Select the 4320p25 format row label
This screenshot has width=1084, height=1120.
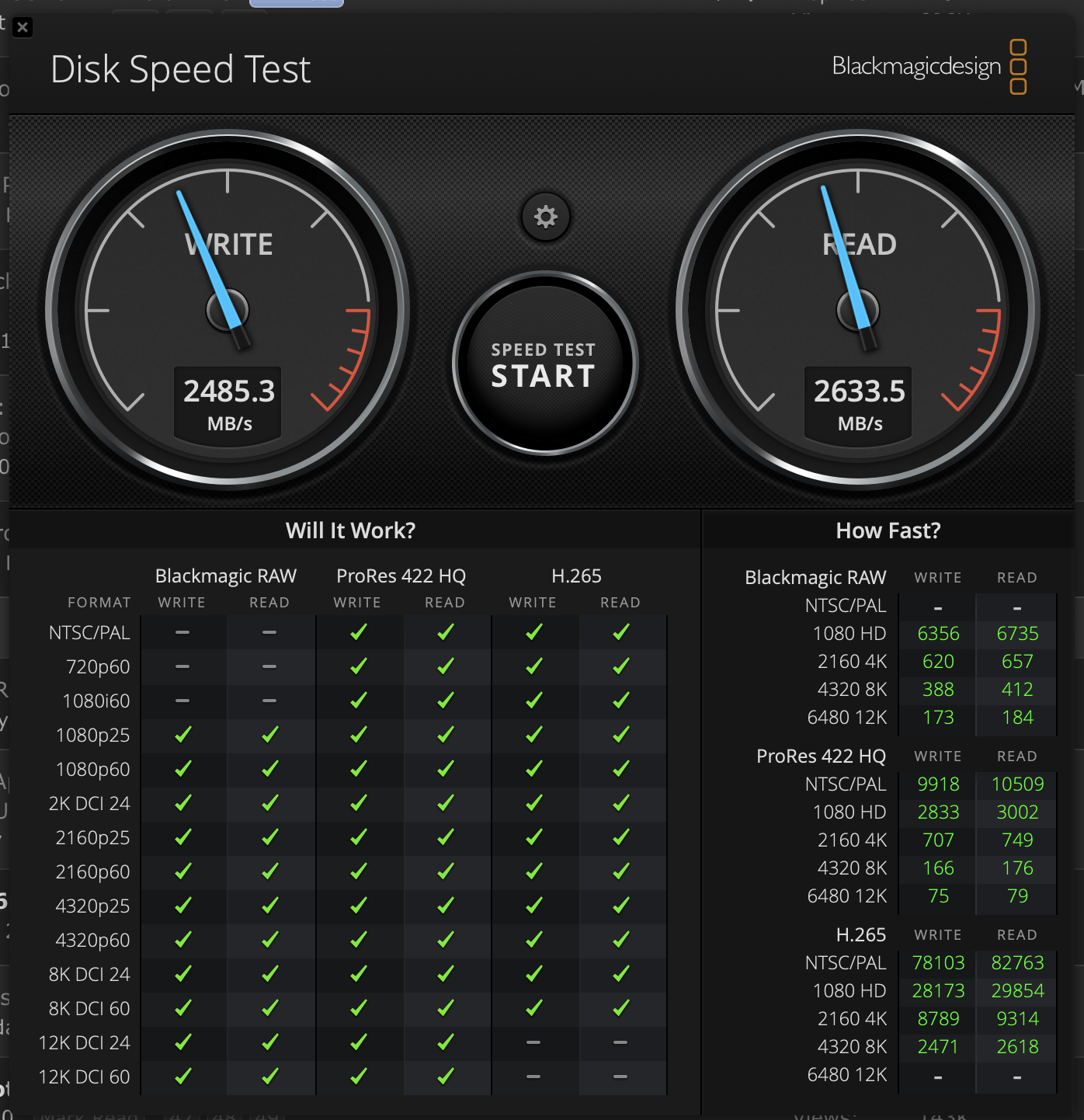pyautogui.click(x=93, y=906)
